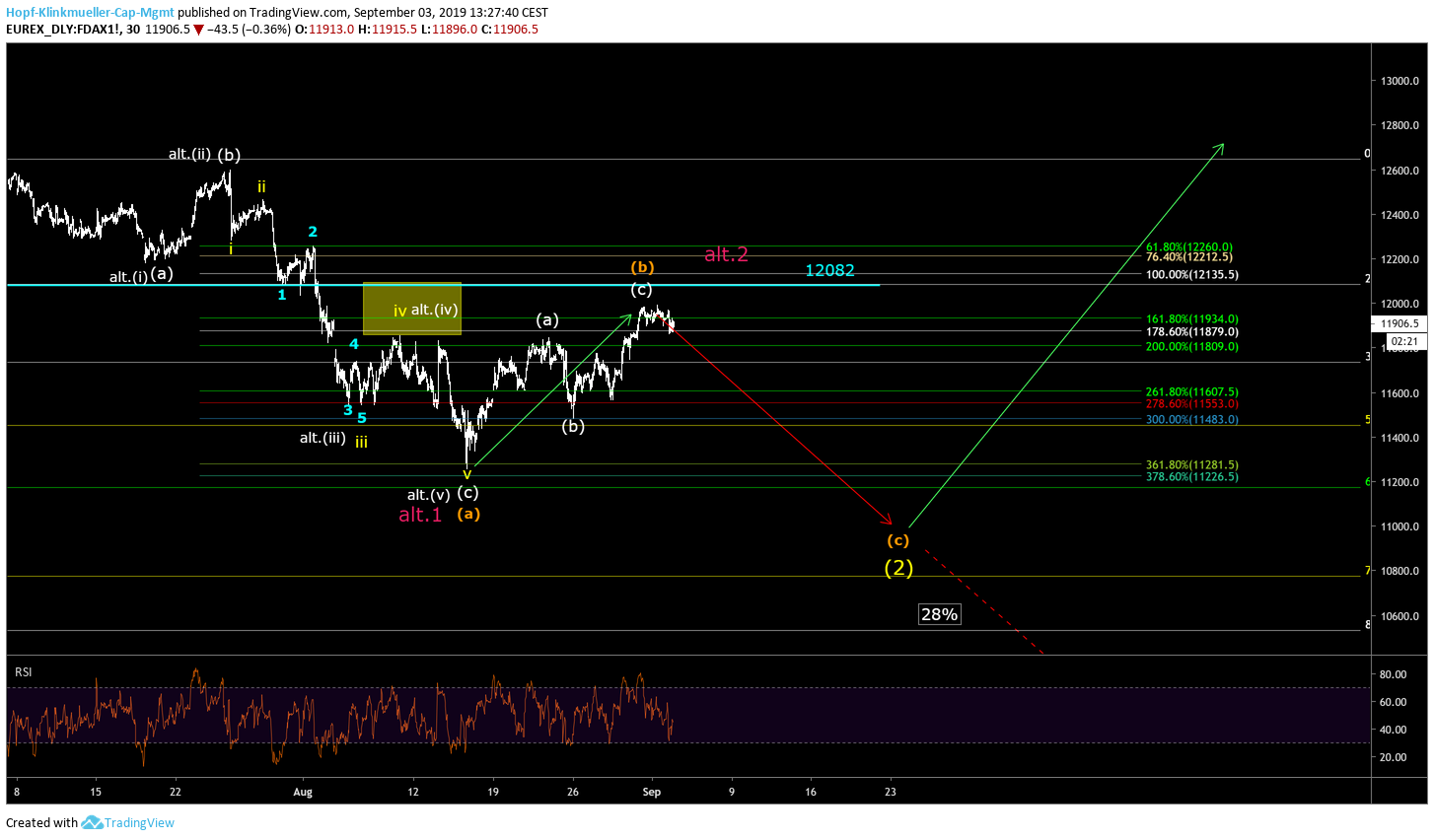Select the RSI indicator label
The height and width of the screenshot is (840, 1434).
click(x=23, y=671)
